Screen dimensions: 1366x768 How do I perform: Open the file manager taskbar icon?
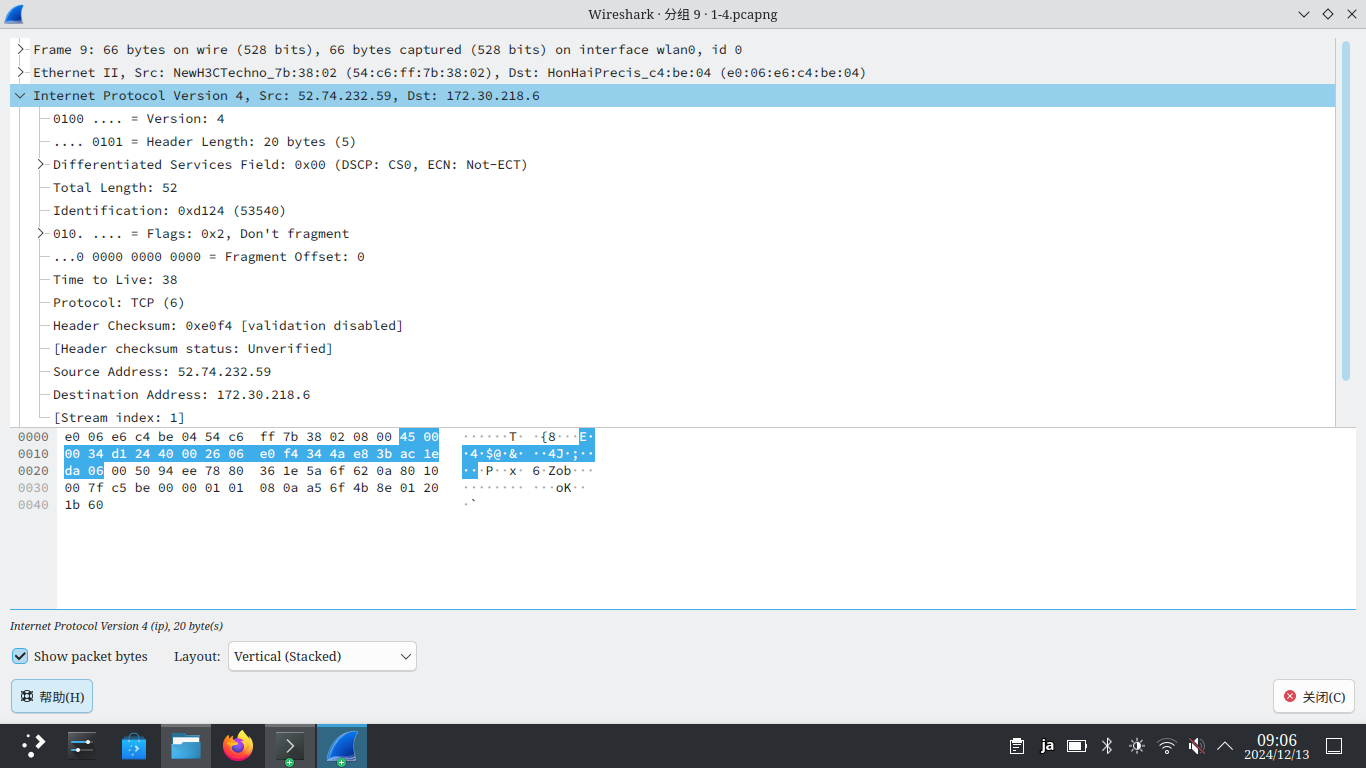[x=186, y=745]
